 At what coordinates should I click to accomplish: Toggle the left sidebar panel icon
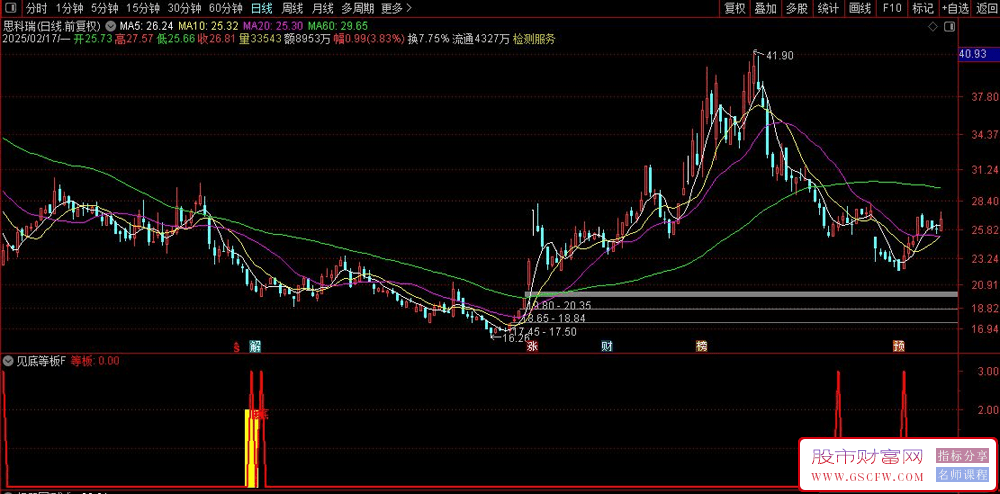click(x=10, y=8)
